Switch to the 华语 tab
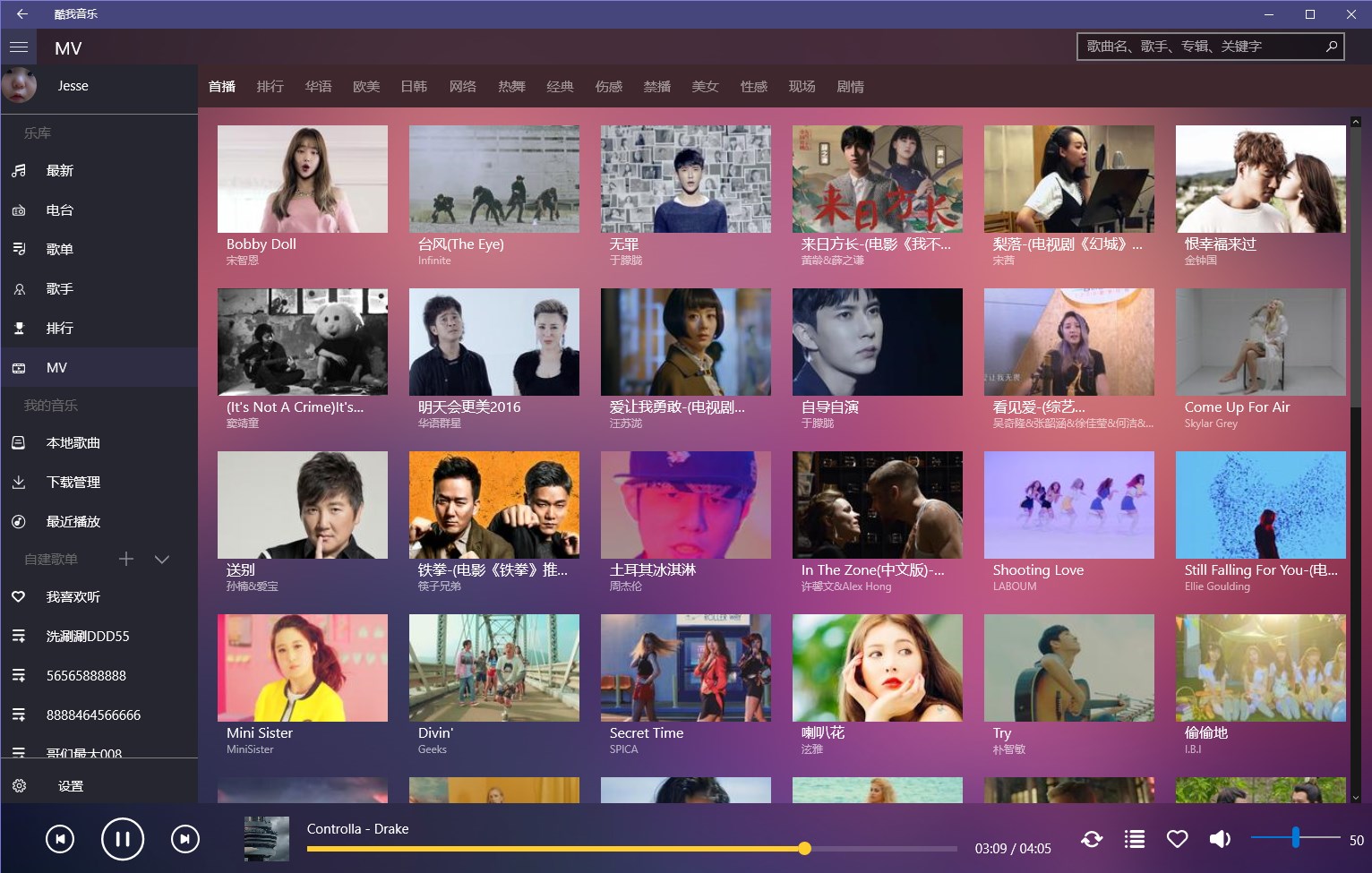Screen dimensions: 1372x873 [318, 87]
